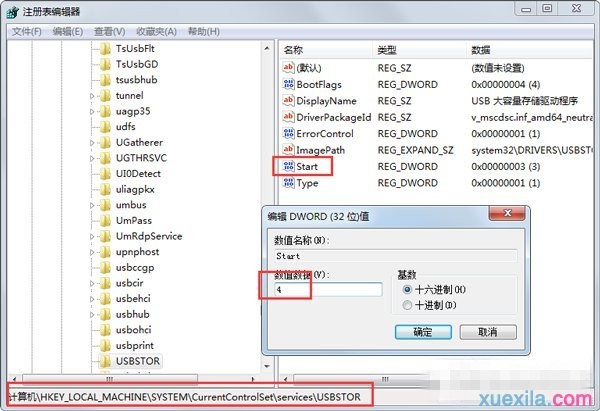The width and height of the screenshot is (600, 411).
Task: Open the 编辑(E) menu
Action: click(68, 31)
